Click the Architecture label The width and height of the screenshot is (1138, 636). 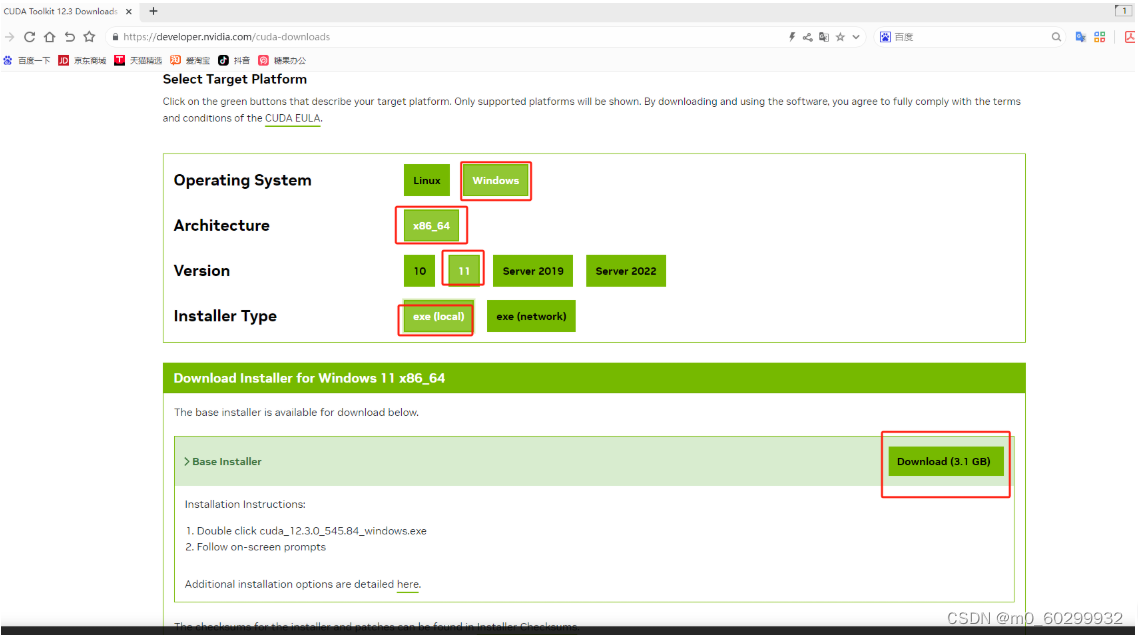[x=221, y=226]
